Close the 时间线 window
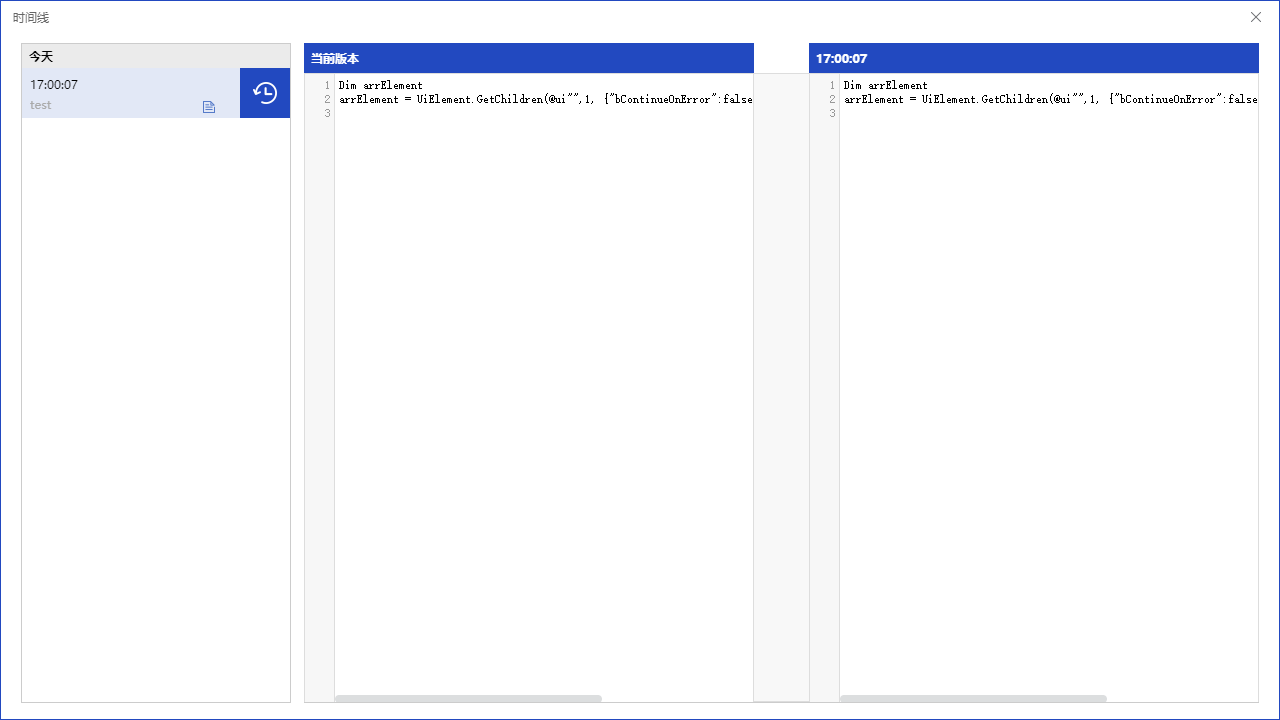1280x720 pixels. point(1256,17)
